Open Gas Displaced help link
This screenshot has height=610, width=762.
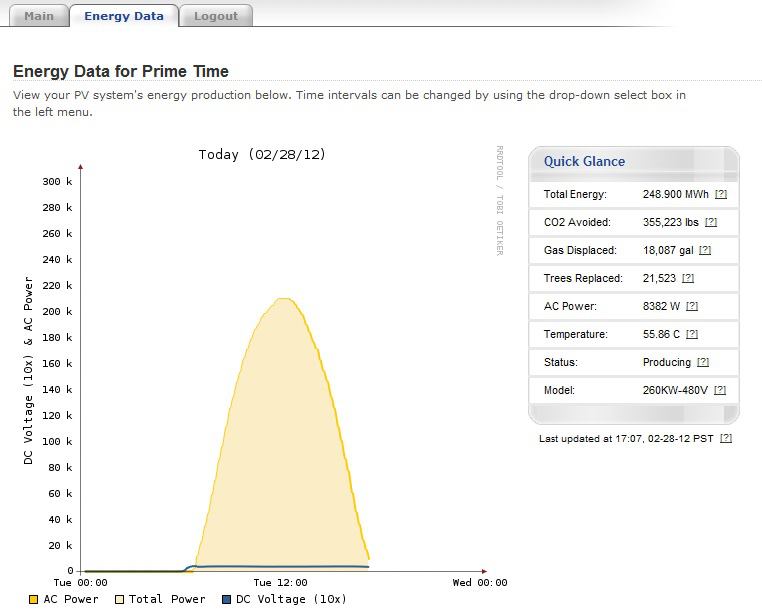click(x=705, y=250)
